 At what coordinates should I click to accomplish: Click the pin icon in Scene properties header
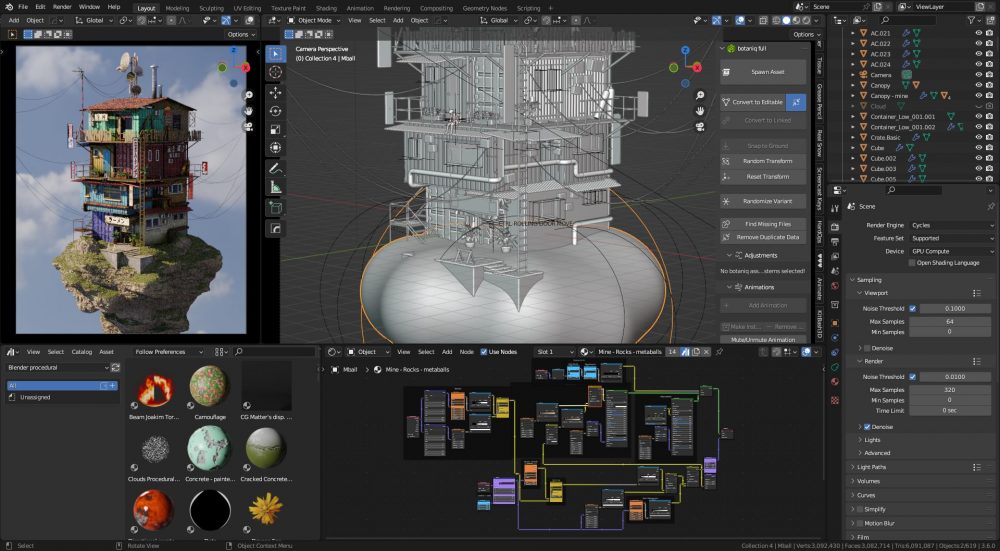tap(990, 207)
